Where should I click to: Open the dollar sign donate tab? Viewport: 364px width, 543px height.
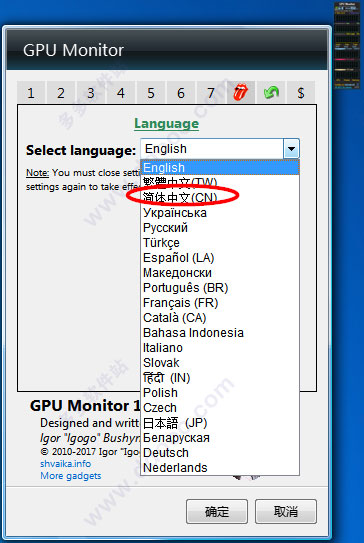click(301, 92)
